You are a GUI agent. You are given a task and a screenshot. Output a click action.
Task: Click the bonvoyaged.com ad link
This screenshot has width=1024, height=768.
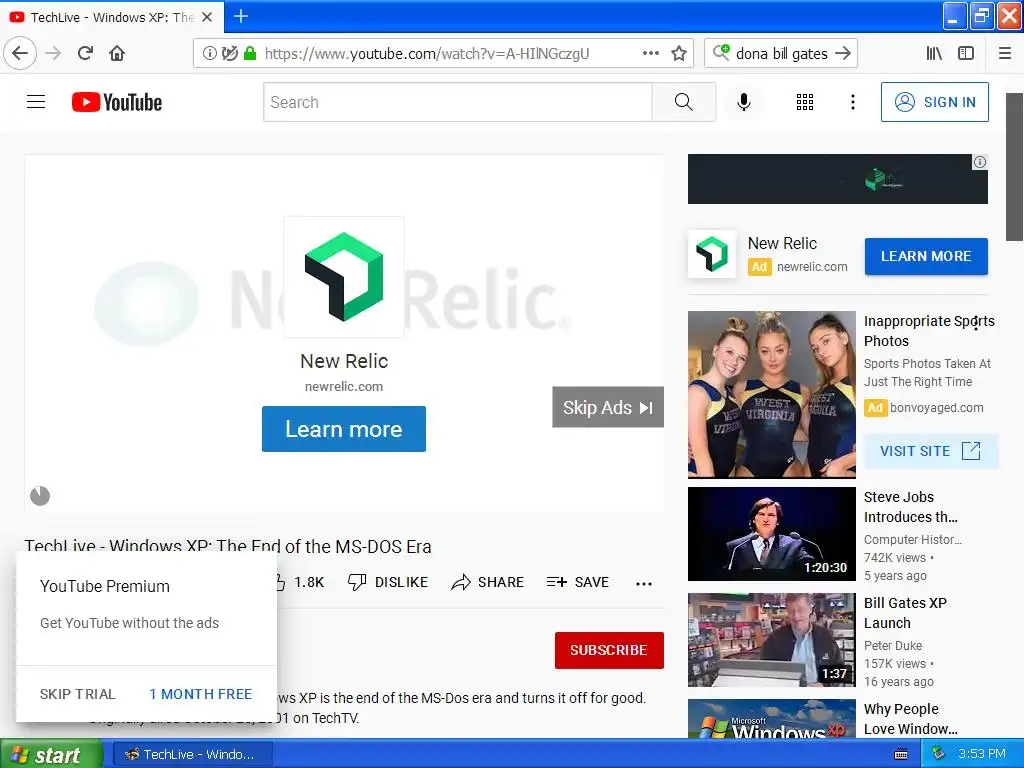pyautogui.click(x=936, y=408)
